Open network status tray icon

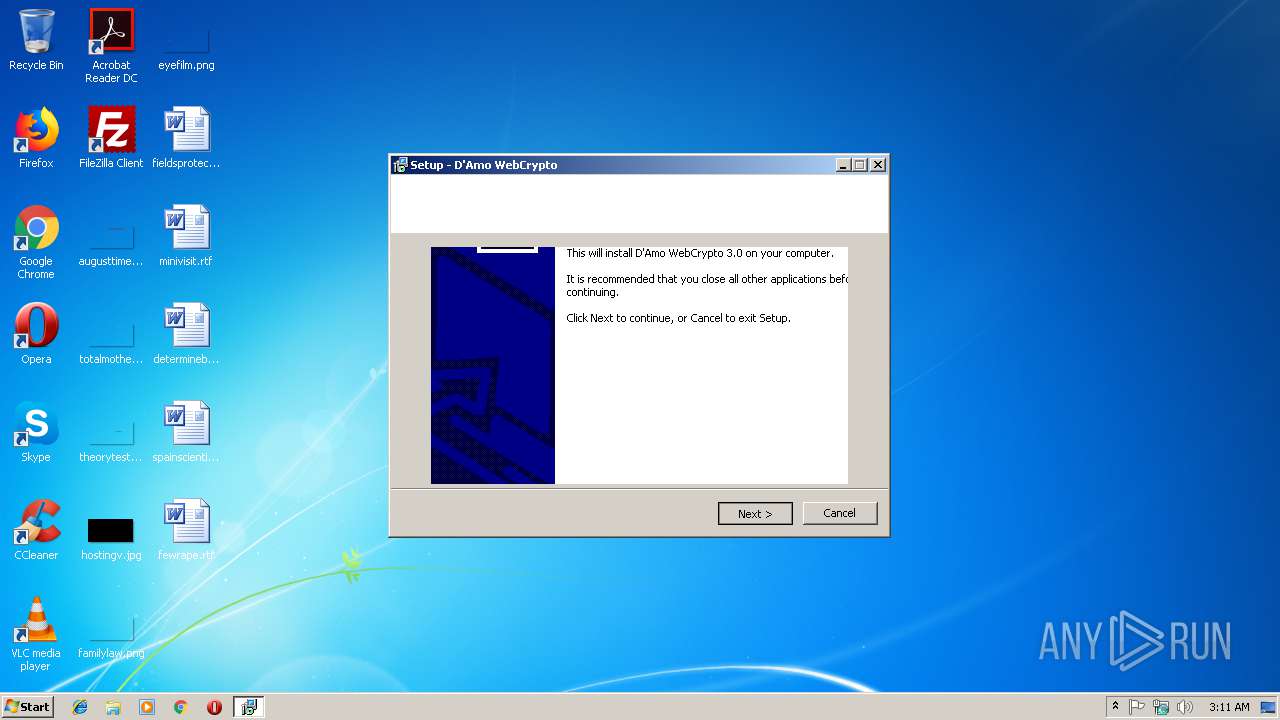1161,707
